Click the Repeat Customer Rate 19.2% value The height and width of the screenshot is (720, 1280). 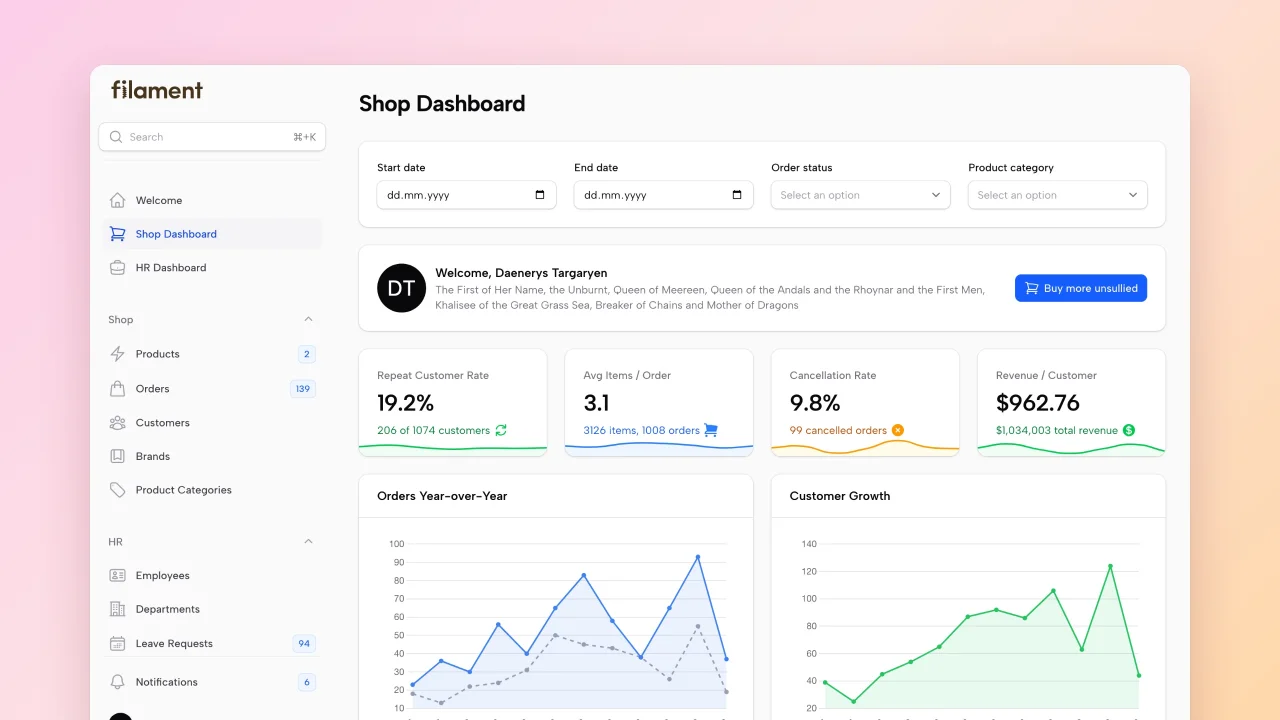[x=406, y=403]
